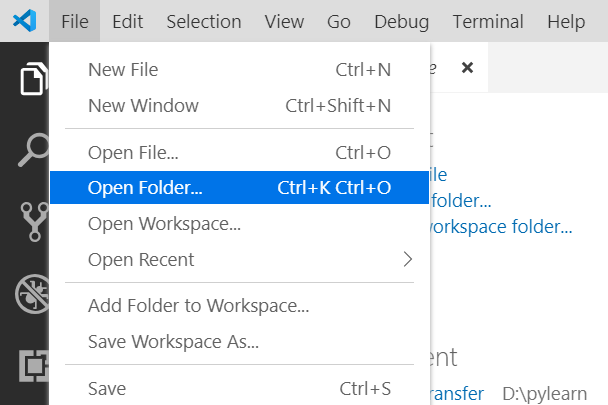Viewport: 608px width, 405px height.
Task: Open the Debug menu in menu bar
Action: [401, 21]
